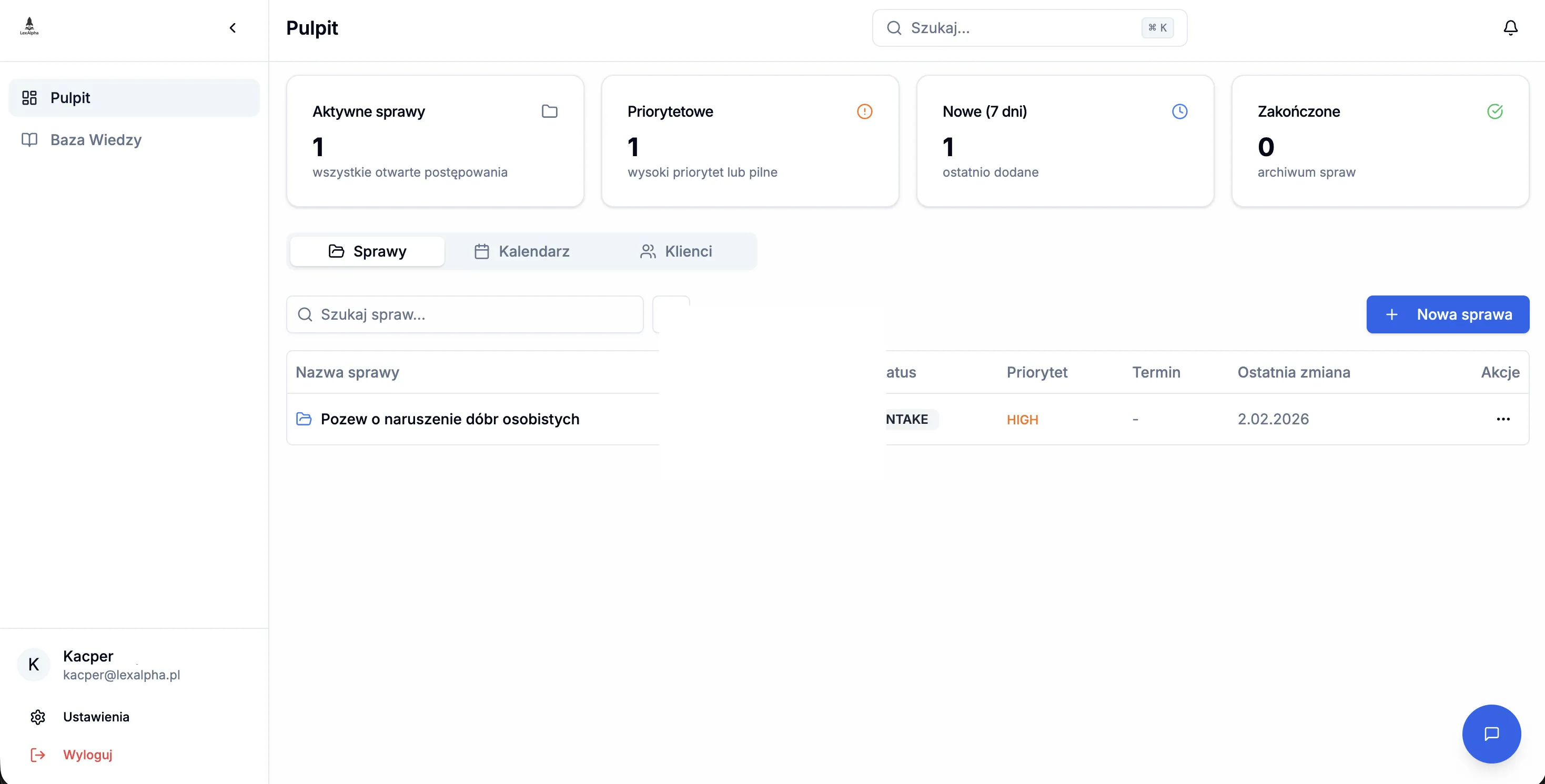Open notifications bell icon
Screen dimensions: 1545x784
(x=1510, y=27)
